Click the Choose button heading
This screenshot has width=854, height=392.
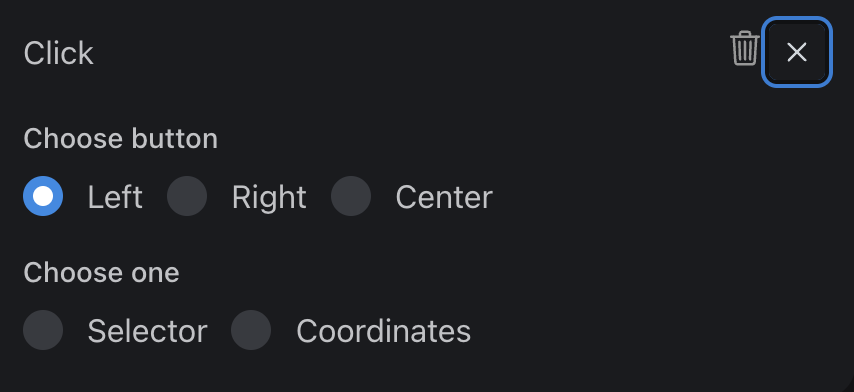pyautogui.click(x=120, y=138)
